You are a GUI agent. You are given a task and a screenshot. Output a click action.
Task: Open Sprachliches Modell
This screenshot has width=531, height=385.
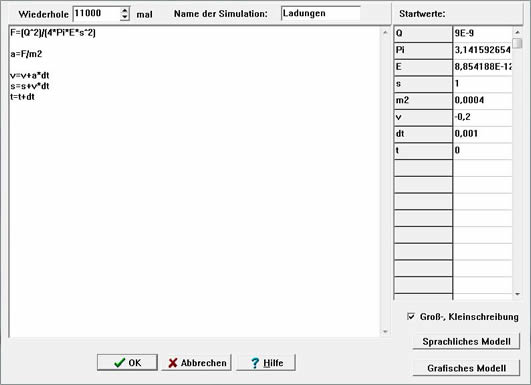click(466, 341)
